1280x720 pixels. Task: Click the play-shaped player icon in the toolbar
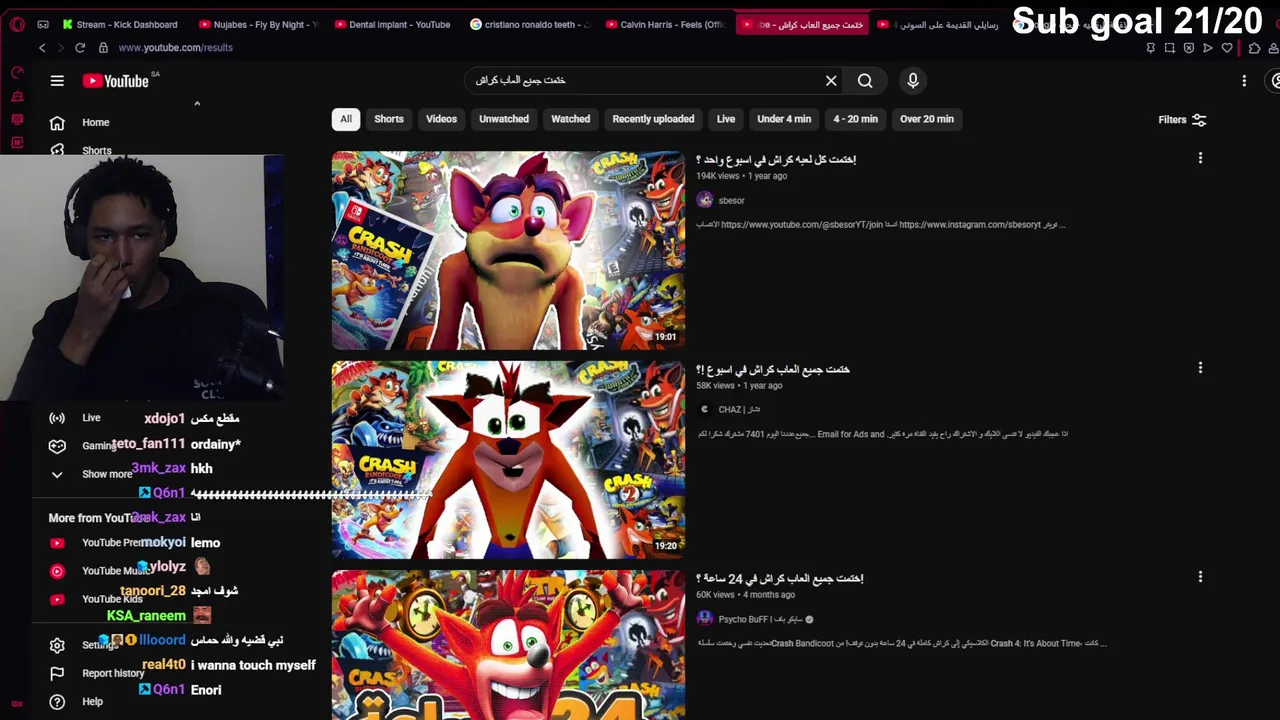click(x=1208, y=48)
